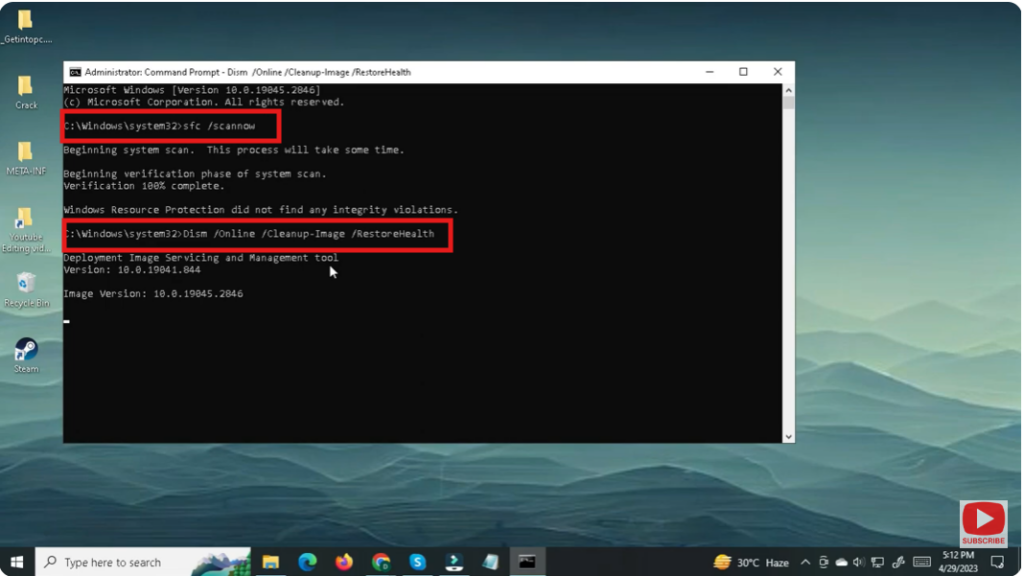Open the Recycle Bin icon
1024x576 pixels.
26,284
